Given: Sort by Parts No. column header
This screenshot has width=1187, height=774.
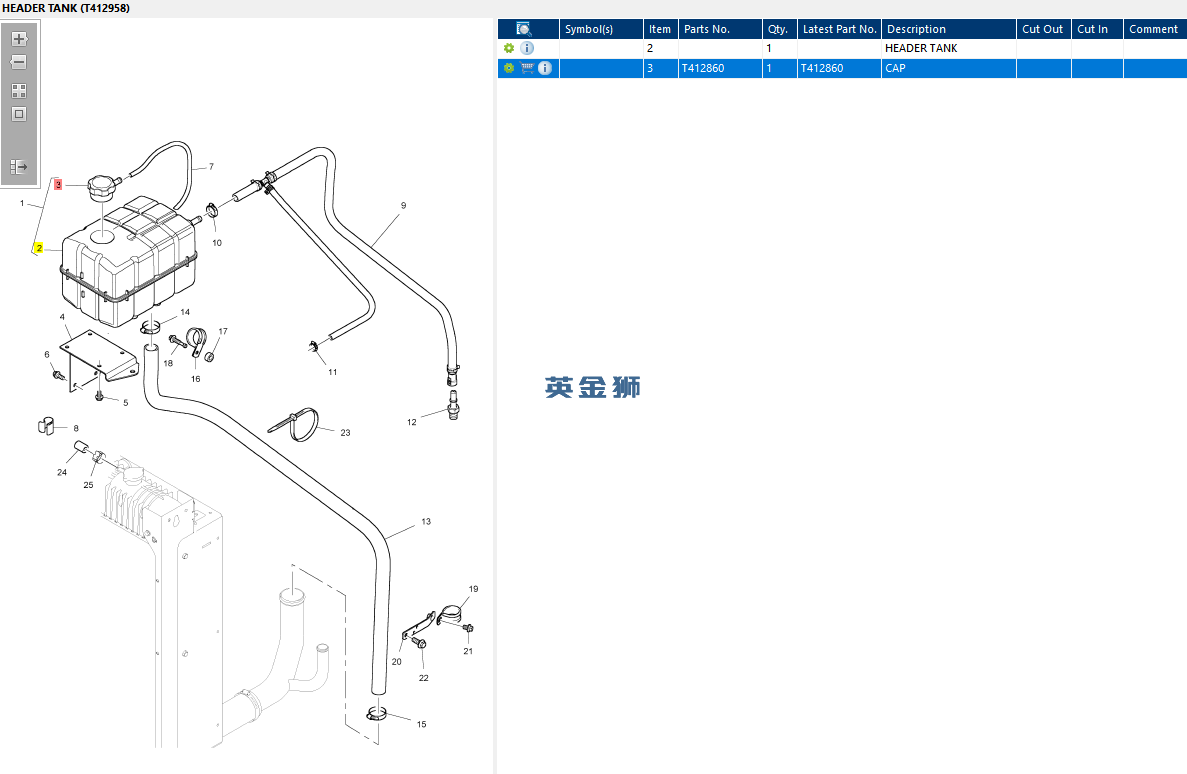Looking at the screenshot, I should pos(720,29).
